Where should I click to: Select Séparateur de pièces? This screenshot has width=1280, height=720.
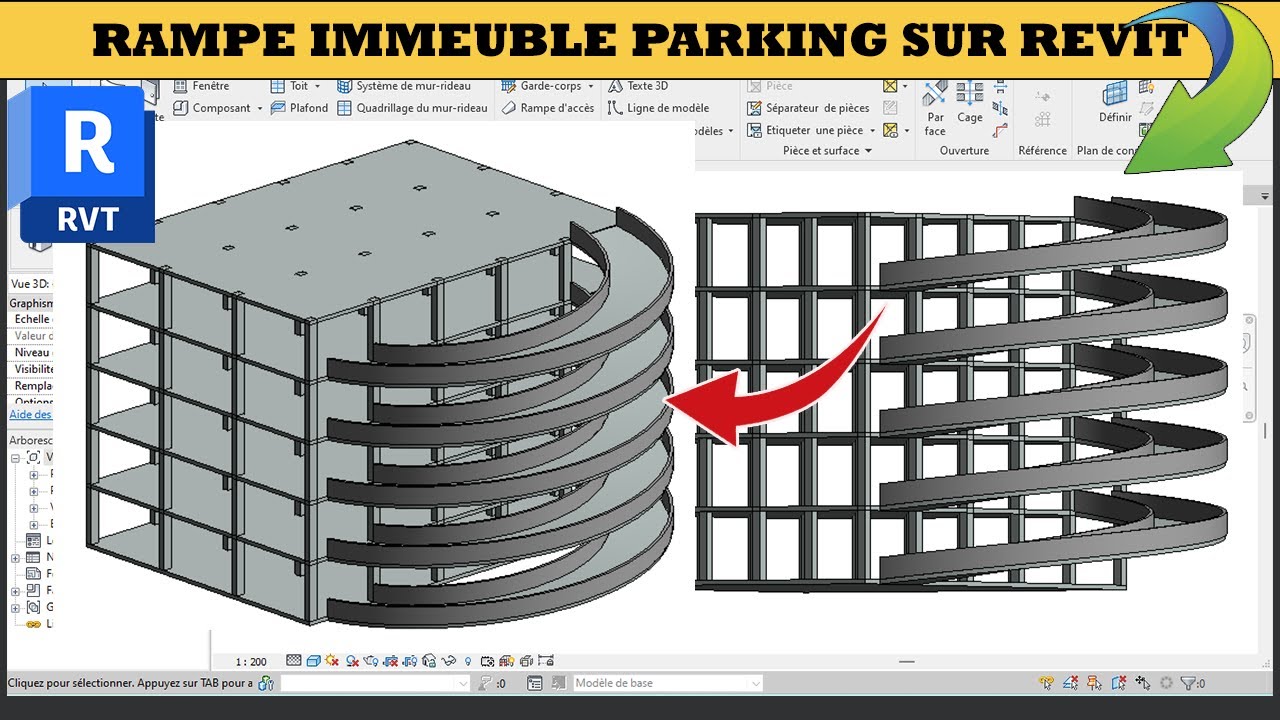tap(808, 108)
